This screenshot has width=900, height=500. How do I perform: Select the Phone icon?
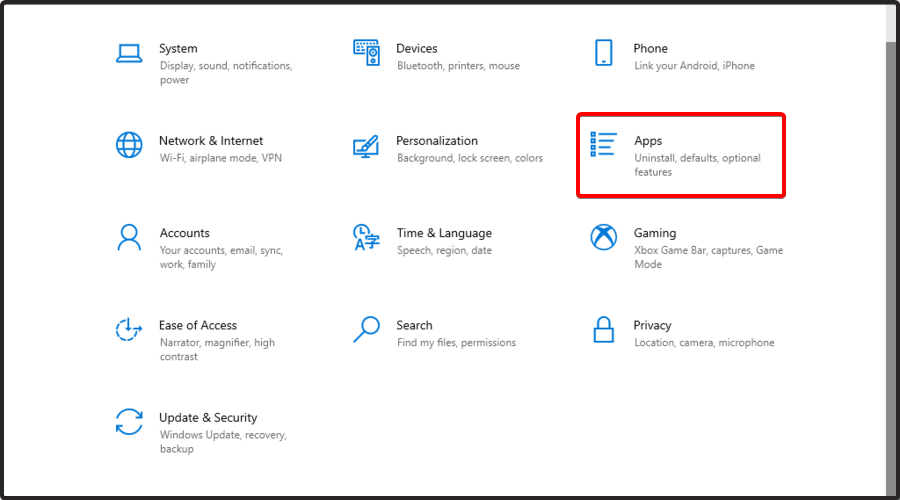[603, 52]
